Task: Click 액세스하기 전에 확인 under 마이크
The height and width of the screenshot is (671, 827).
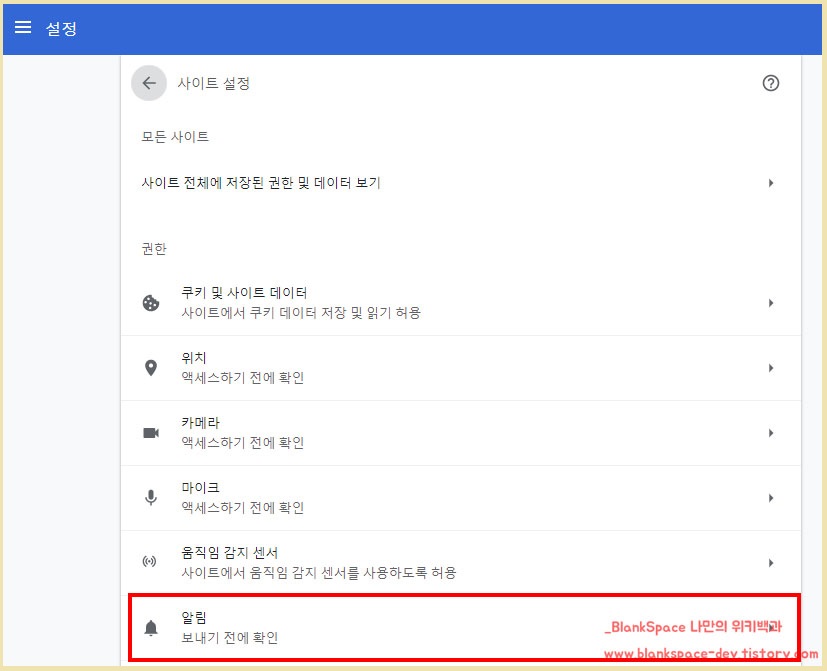Action: point(243,507)
